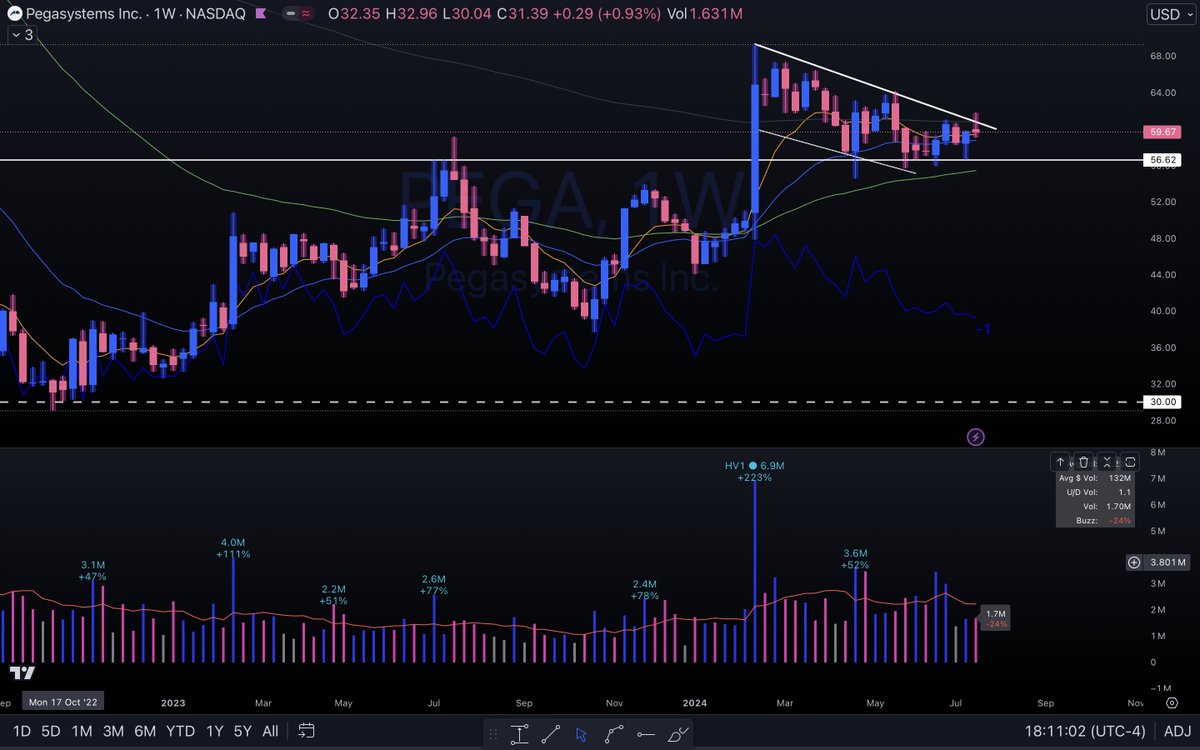Click the purple lightning bolt event icon
Image resolution: width=1200 pixels, height=750 pixels.
click(x=977, y=437)
